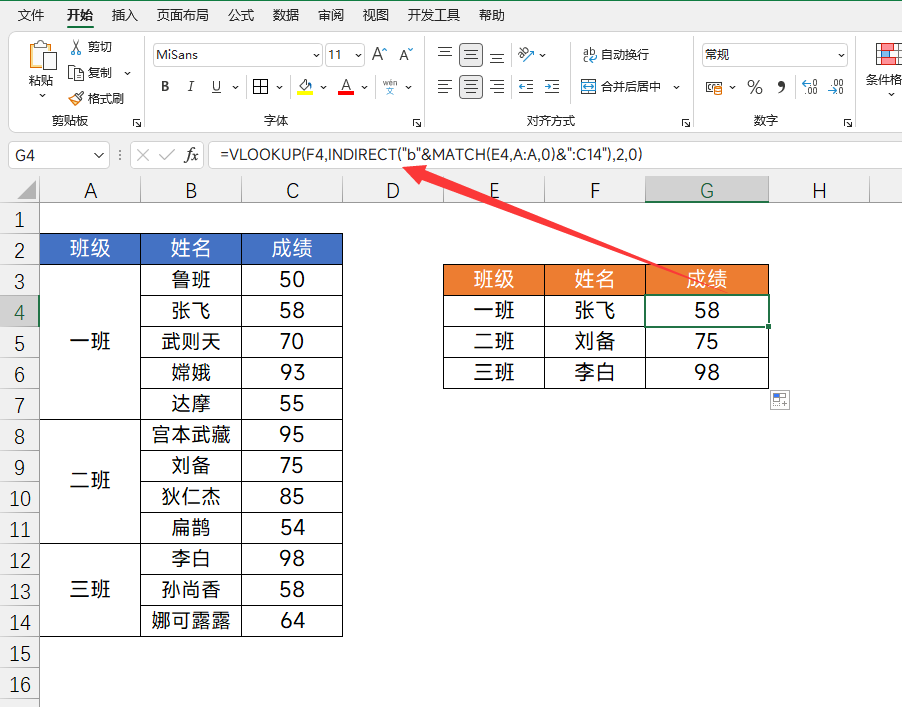Increase font size with large A icon
Image resolution: width=902 pixels, height=707 pixels.
coord(379,55)
